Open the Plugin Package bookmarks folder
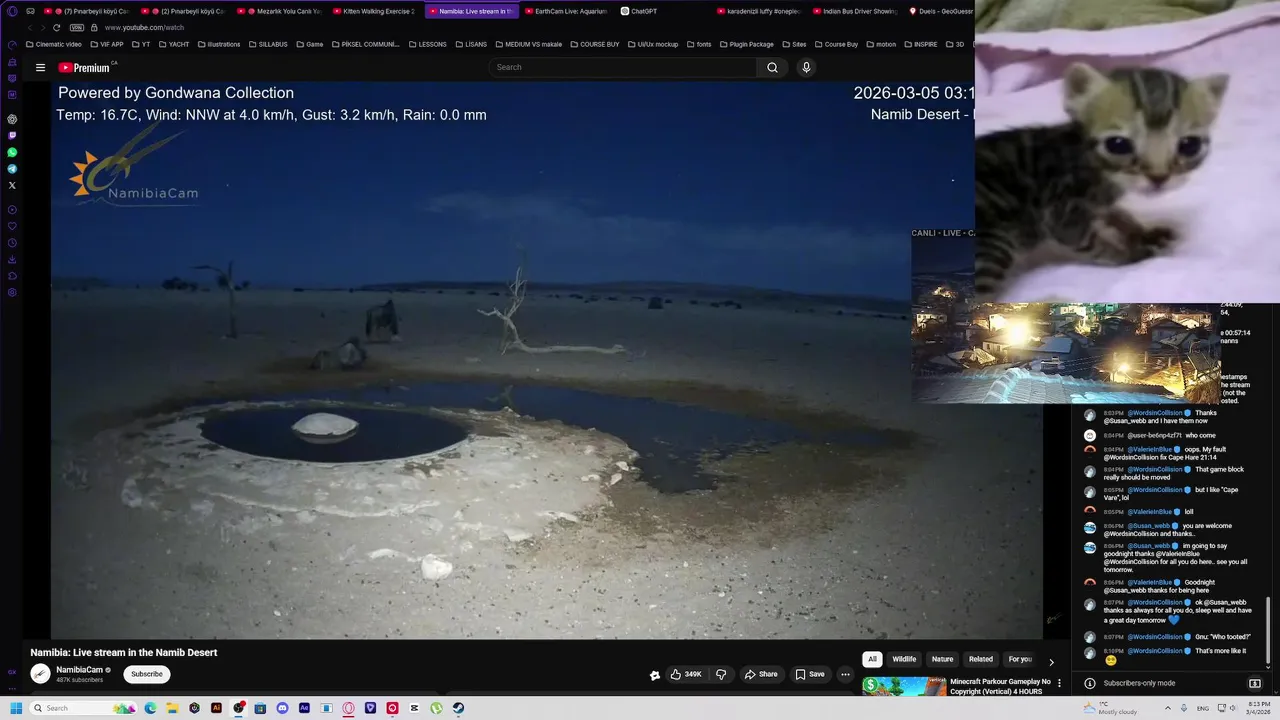1280x720 pixels. pos(746,44)
